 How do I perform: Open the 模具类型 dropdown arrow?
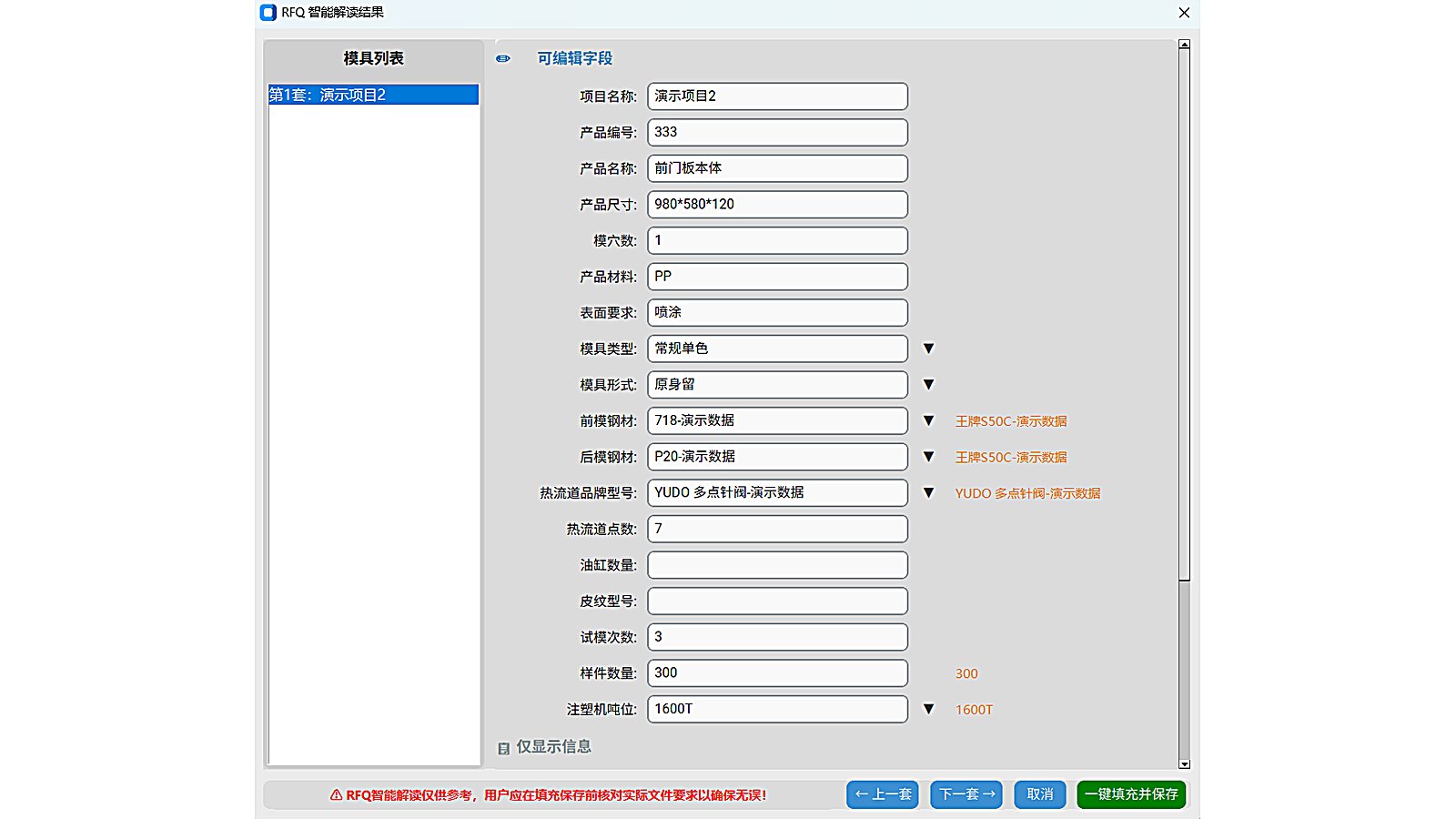point(928,349)
